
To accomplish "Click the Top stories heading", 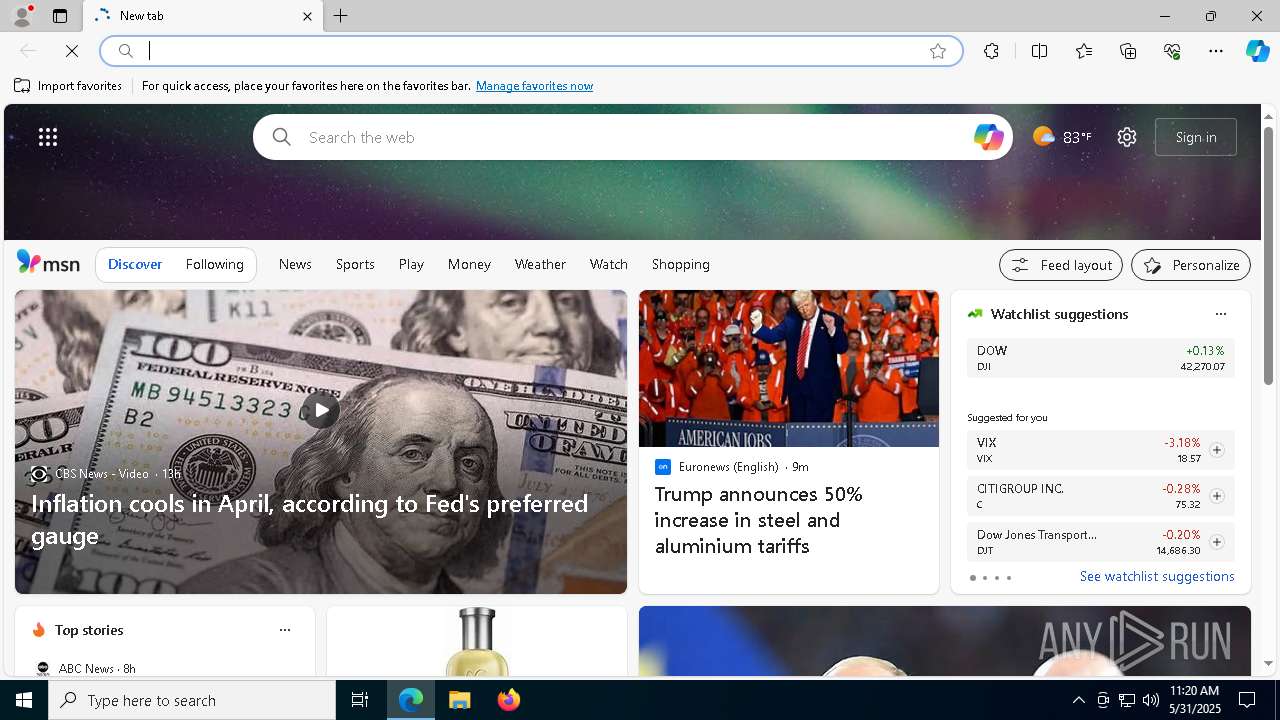I will click(89, 630).
